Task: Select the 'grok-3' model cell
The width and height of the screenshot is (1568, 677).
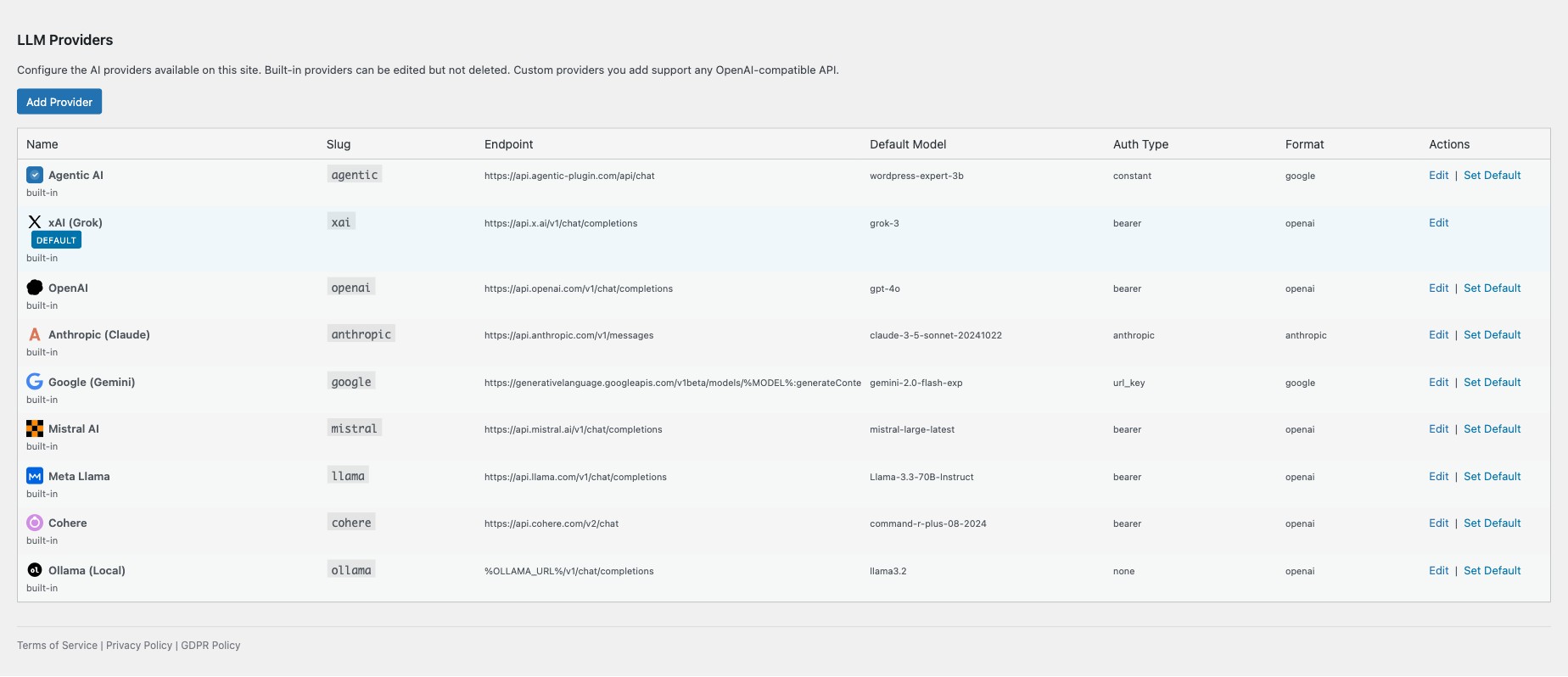Action: [884, 223]
